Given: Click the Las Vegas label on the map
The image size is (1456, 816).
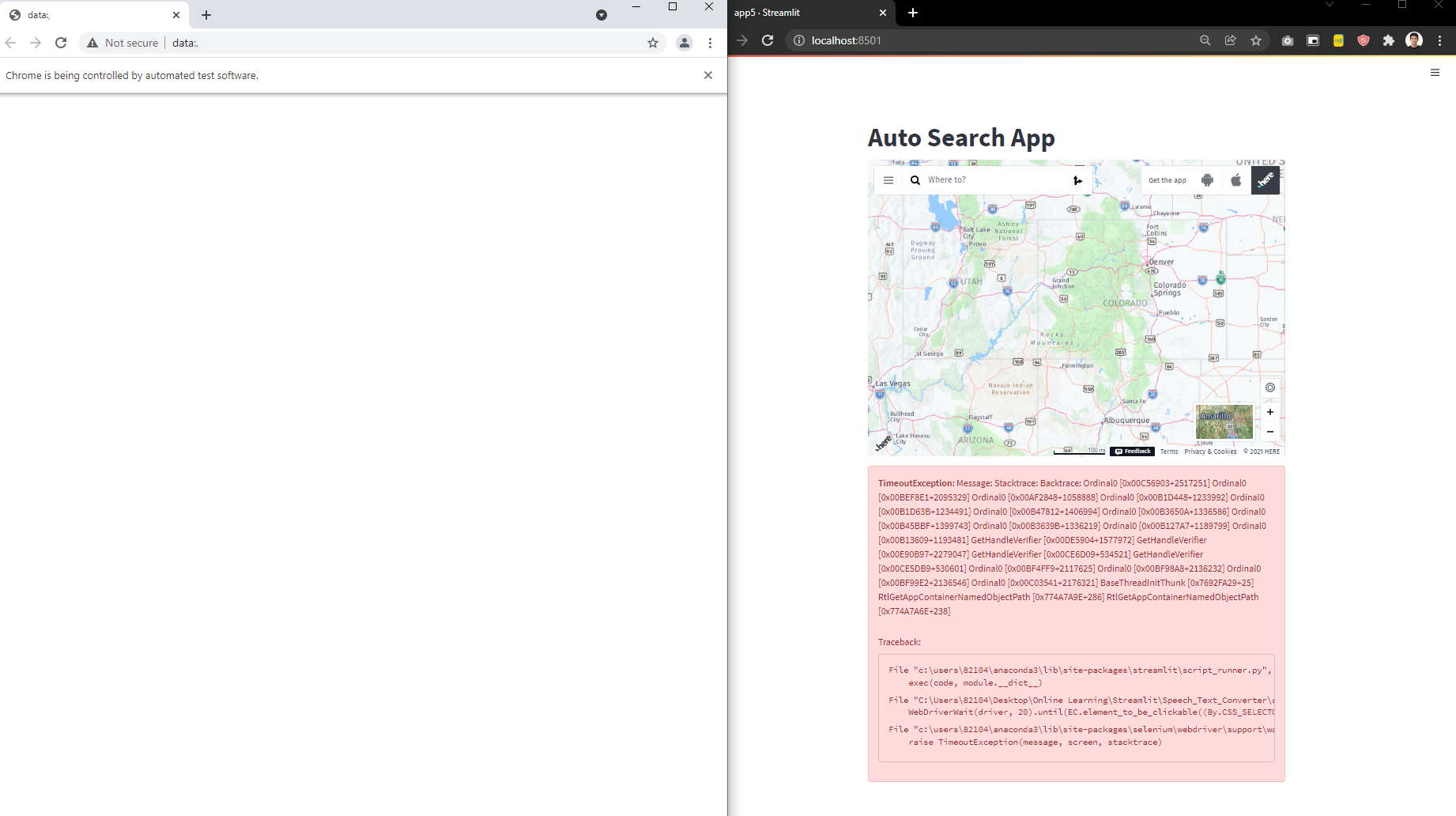Looking at the screenshot, I should [x=892, y=383].
